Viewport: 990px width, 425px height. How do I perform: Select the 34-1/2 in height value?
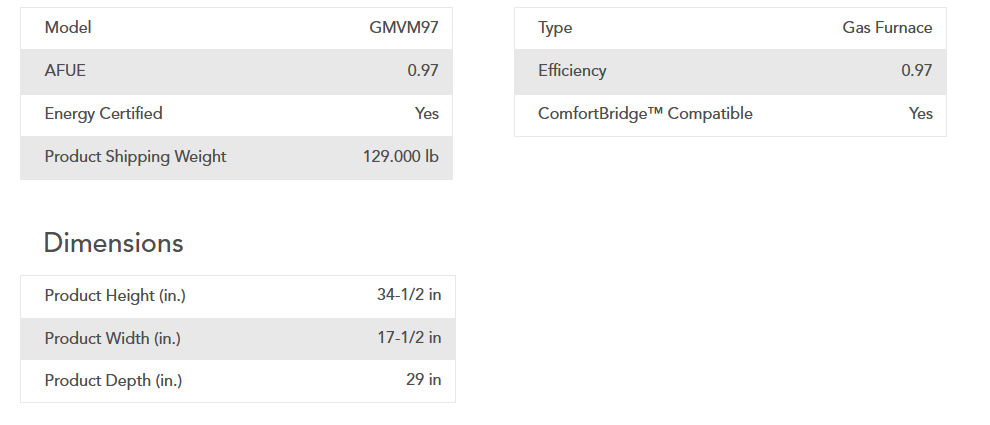click(409, 296)
